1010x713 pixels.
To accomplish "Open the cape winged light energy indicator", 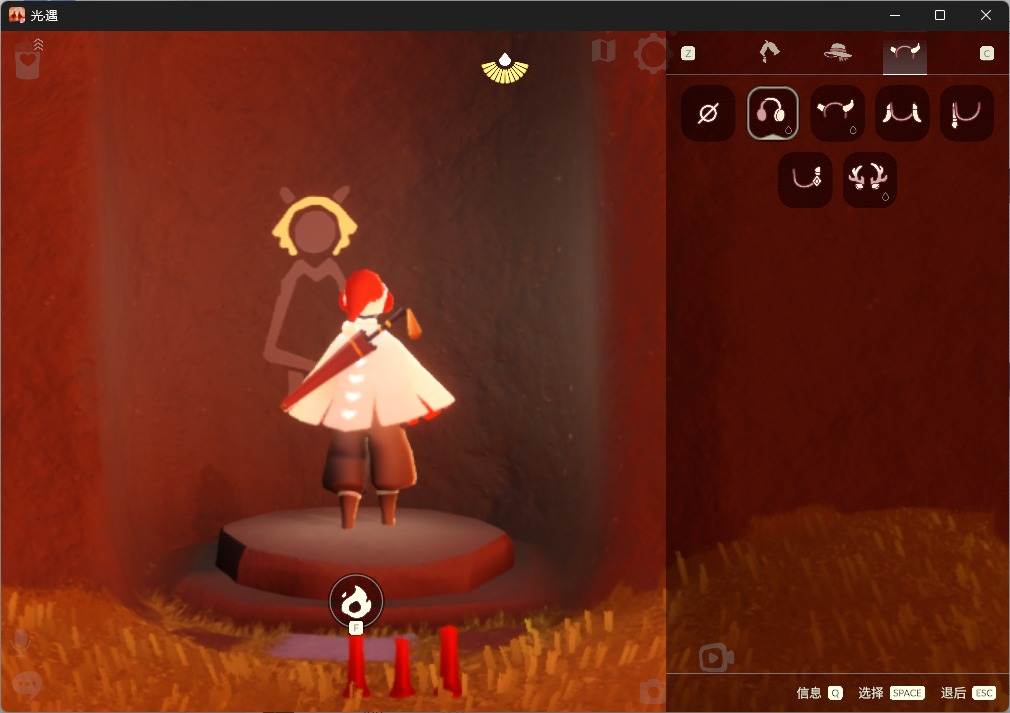I will 505,69.
